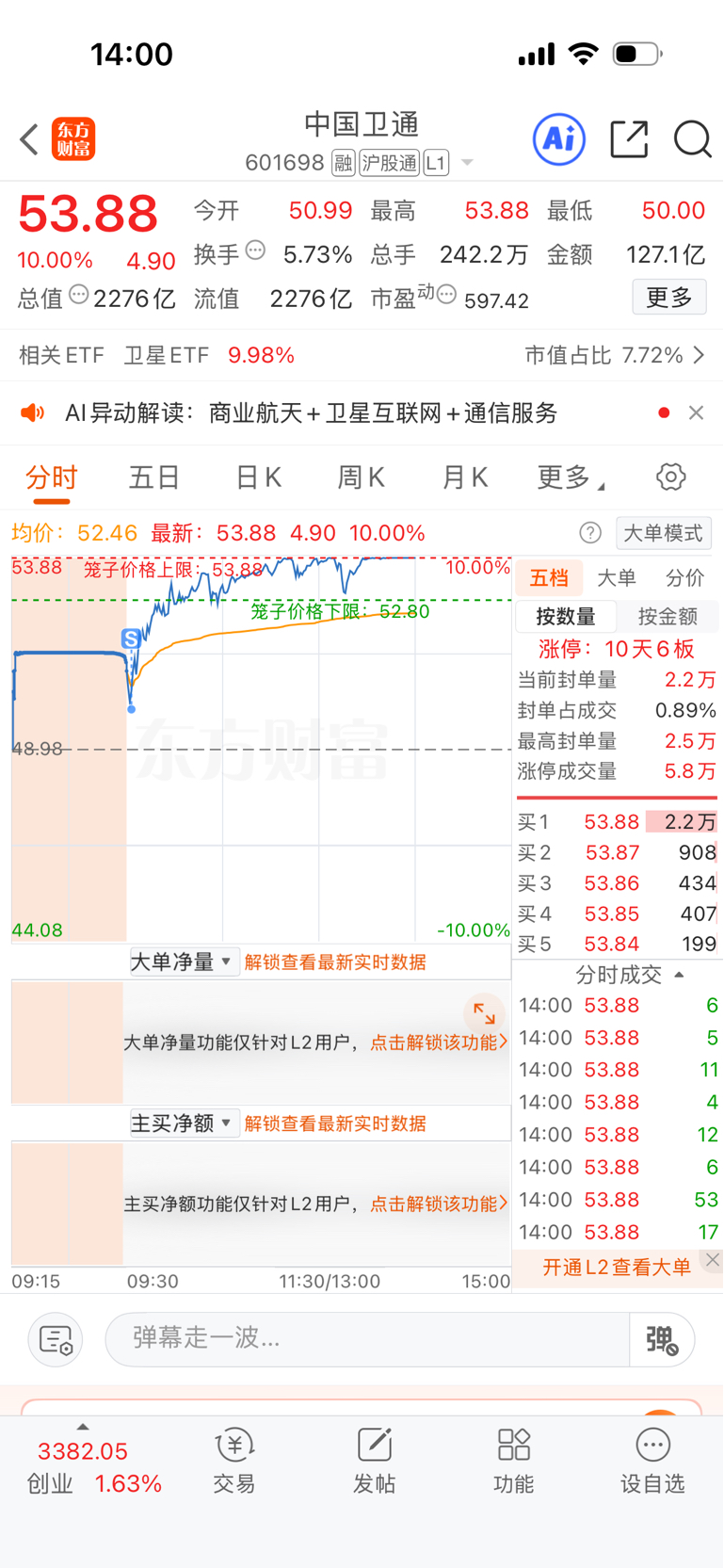This screenshot has width=724, height=1568.
Task: Toggle the 弹 danmaku switch button
Action: point(662,1339)
